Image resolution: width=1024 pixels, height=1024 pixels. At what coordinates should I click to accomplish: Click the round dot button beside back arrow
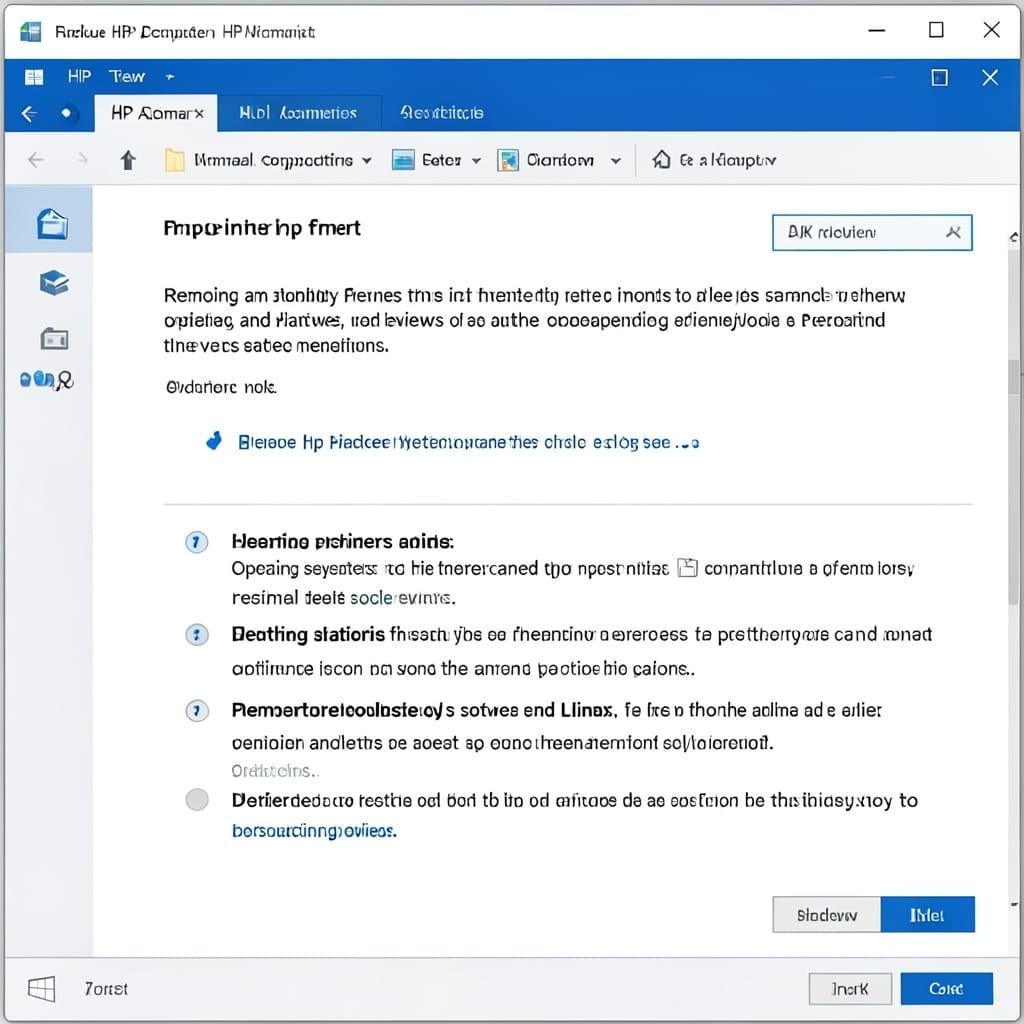(x=66, y=113)
